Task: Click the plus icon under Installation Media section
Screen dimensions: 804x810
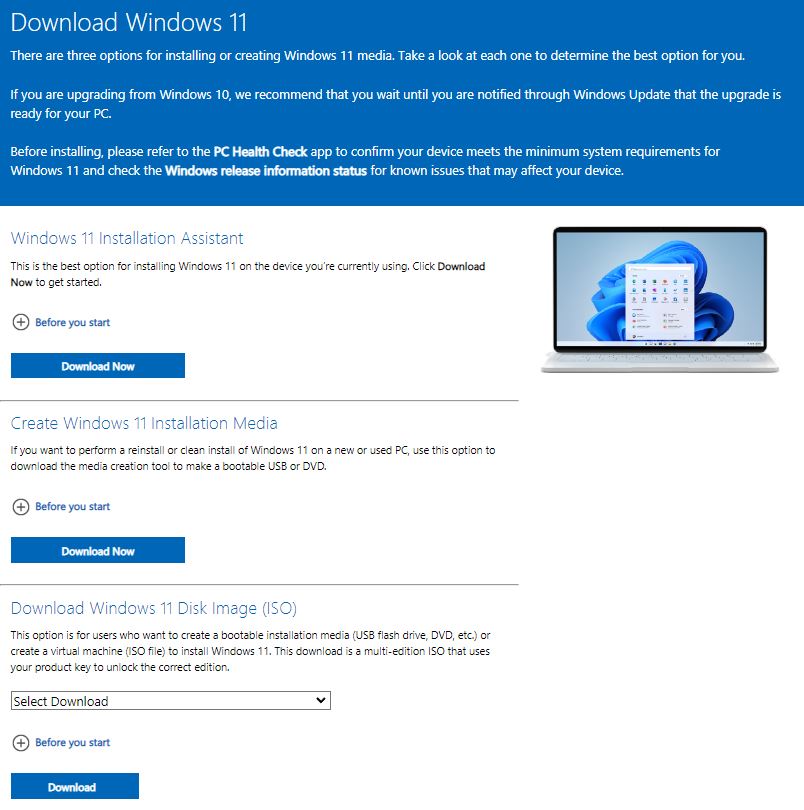Action: 22,507
